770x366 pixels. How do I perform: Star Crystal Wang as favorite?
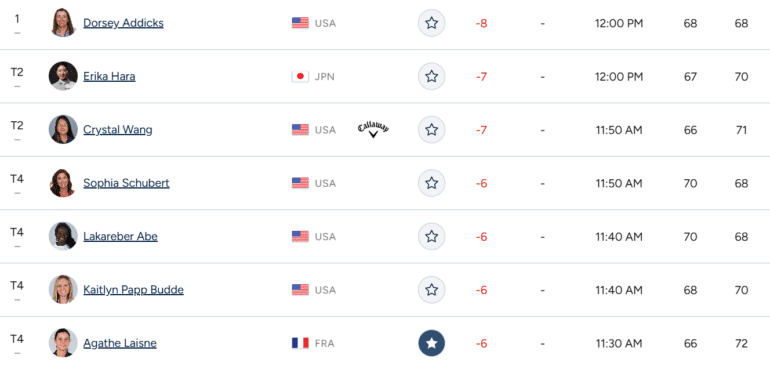[x=431, y=130]
